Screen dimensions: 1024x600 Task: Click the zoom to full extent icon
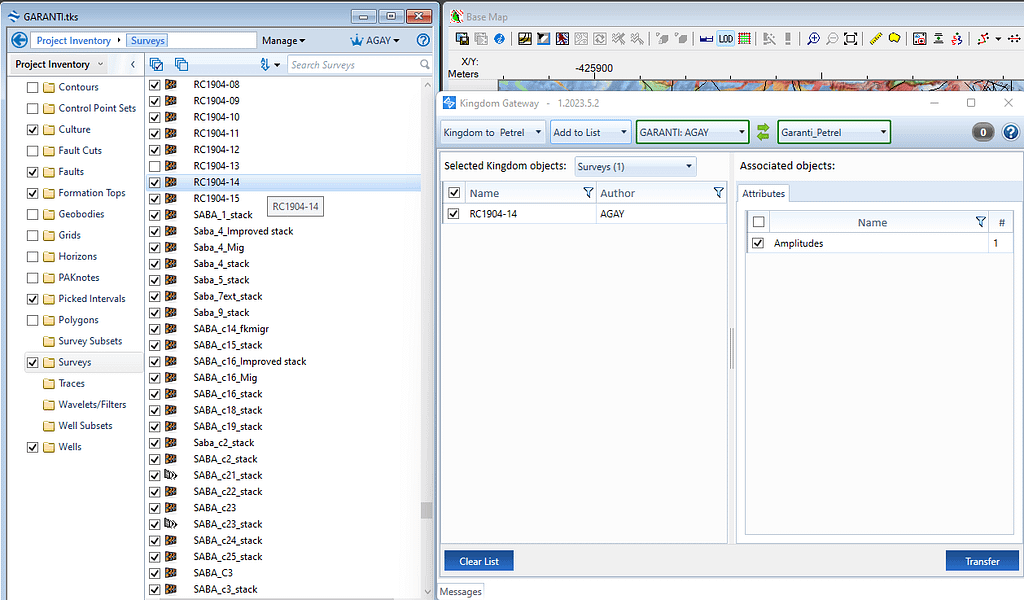point(850,39)
